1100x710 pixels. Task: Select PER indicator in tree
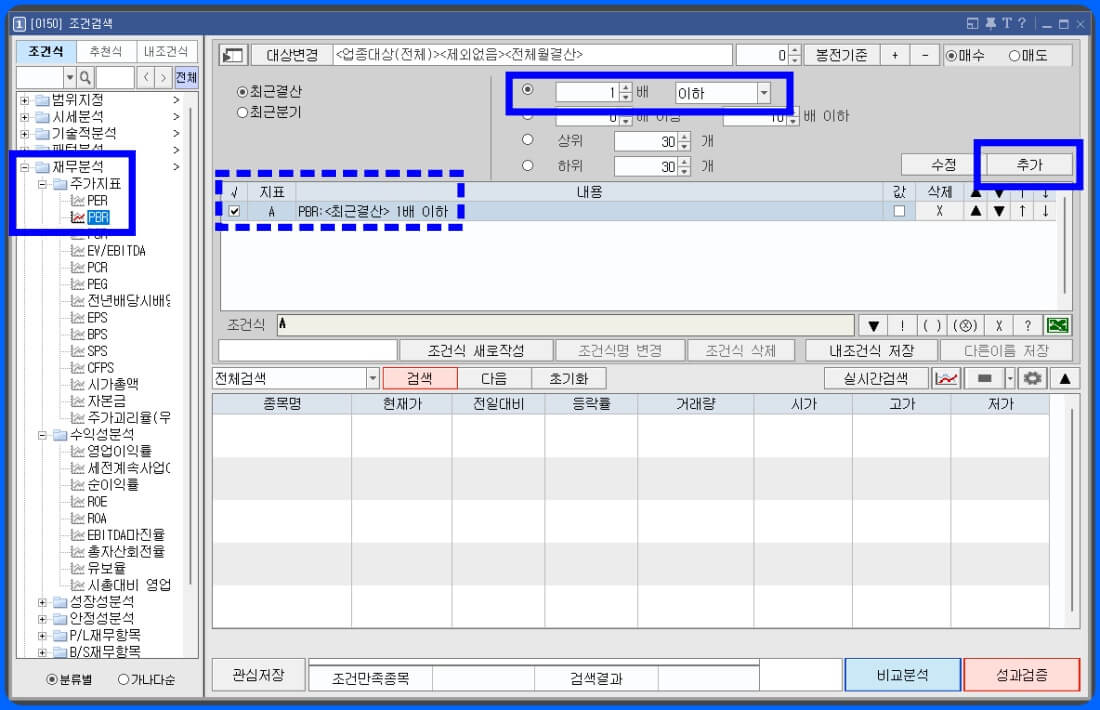point(97,201)
